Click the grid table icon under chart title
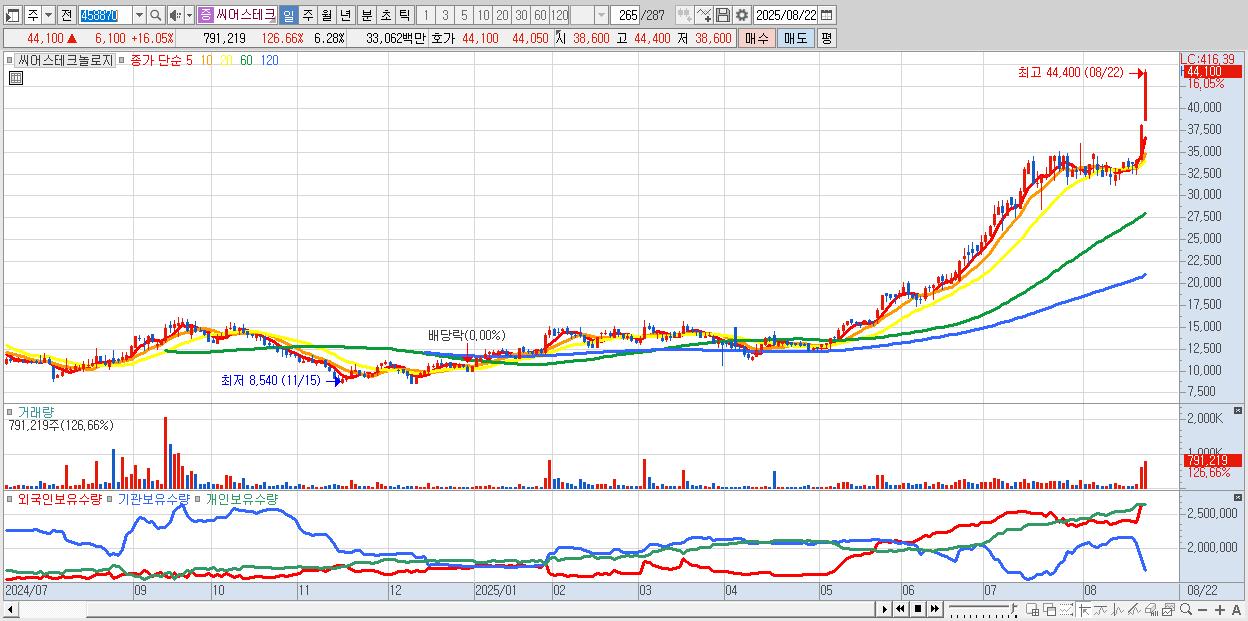1248x621 pixels. [x=16, y=79]
